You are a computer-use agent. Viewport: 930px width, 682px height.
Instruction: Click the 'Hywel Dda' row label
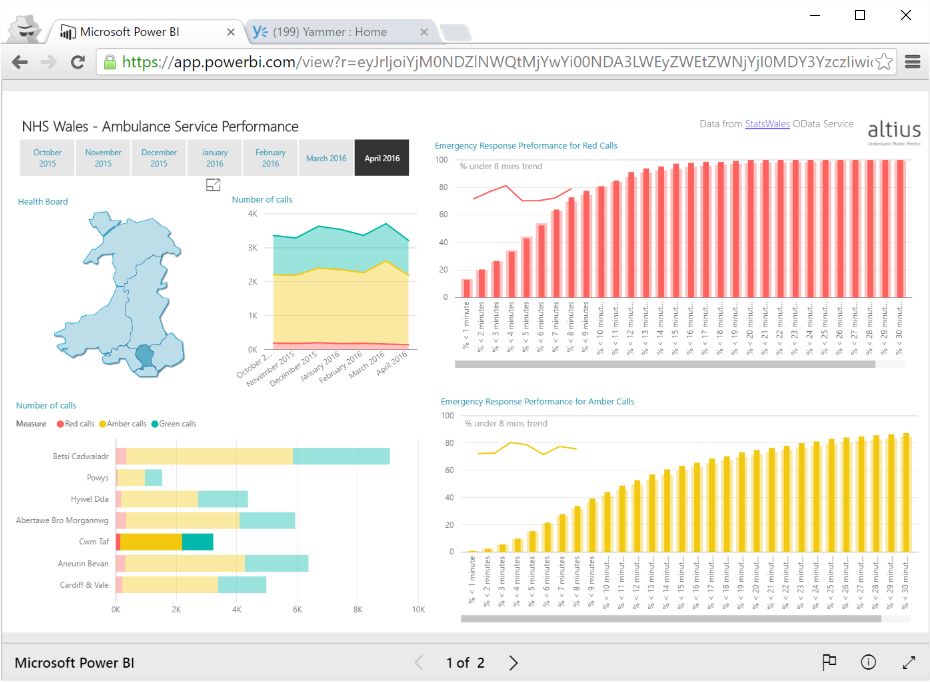90,499
